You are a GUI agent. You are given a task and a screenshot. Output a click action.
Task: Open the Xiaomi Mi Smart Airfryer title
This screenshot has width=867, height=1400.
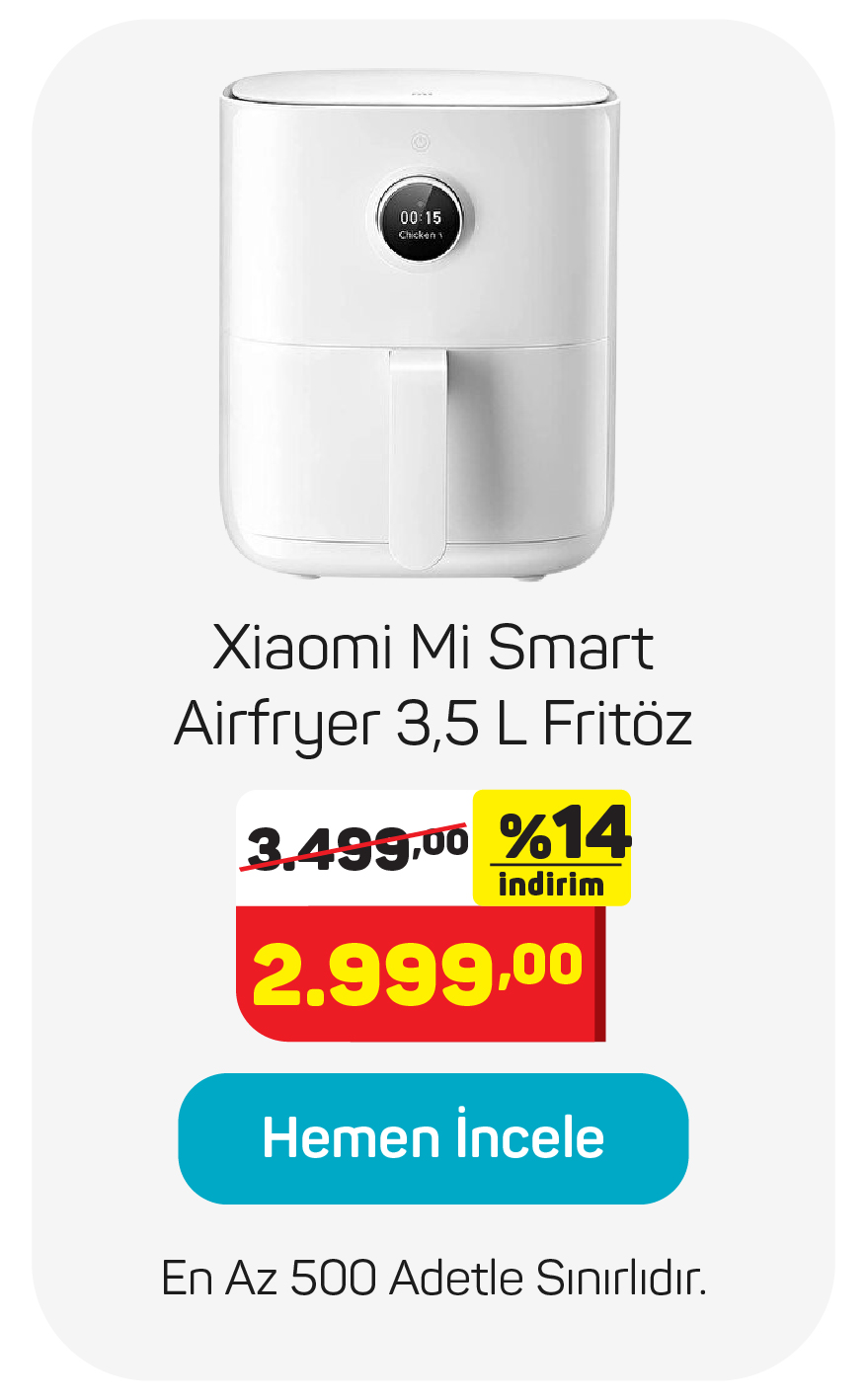click(x=433, y=687)
